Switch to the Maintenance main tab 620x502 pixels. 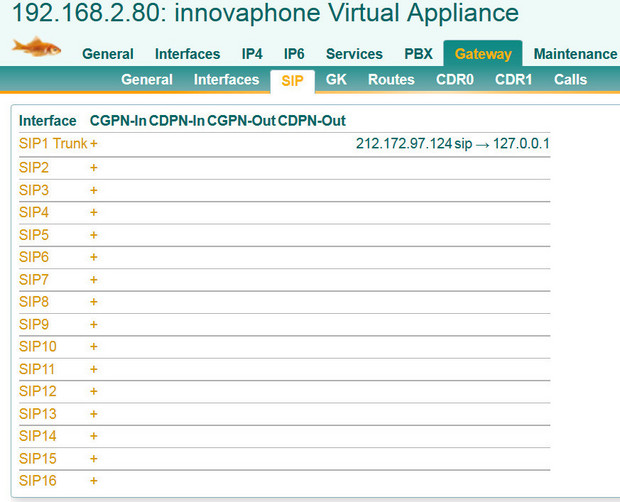tap(575, 54)
